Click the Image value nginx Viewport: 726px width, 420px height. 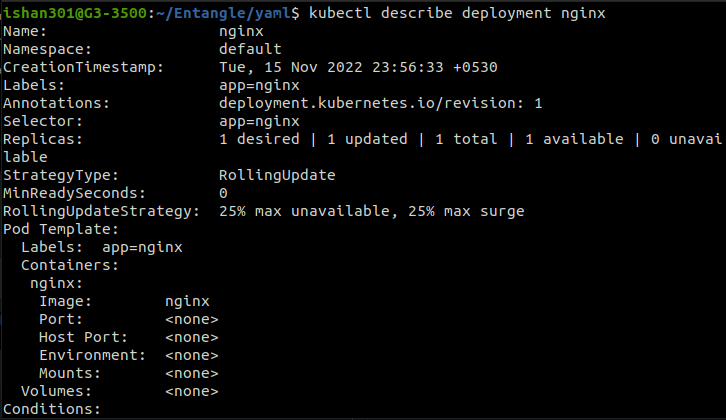tap(187, 301)
